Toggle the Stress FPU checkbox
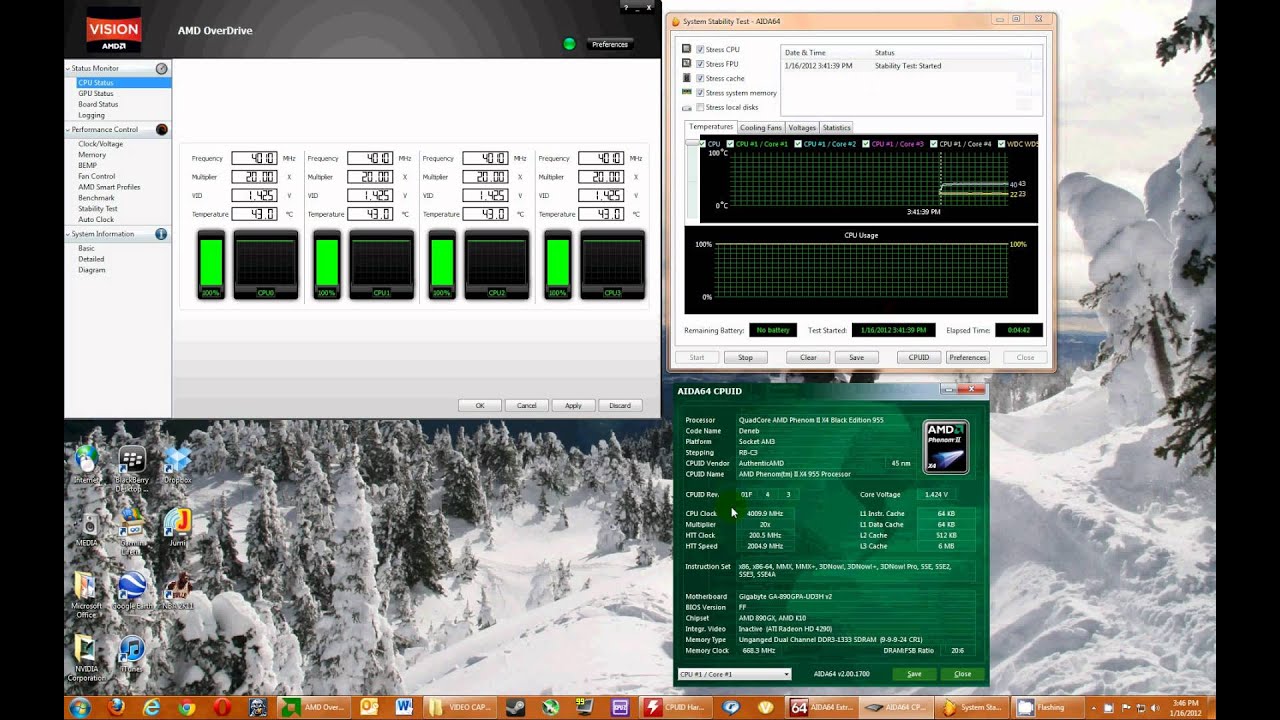The width and height of the screenshot is (1280, 720). coord(700,64)
